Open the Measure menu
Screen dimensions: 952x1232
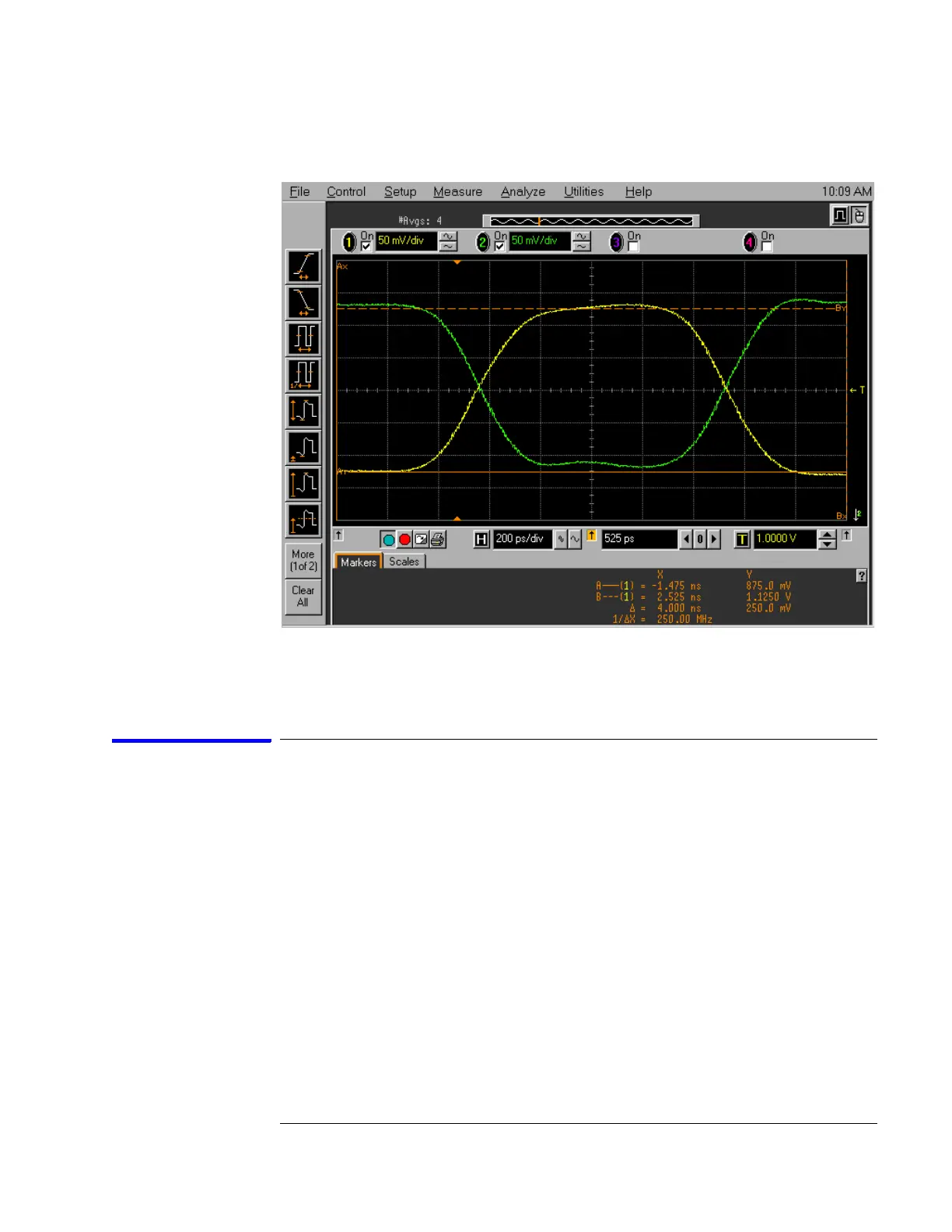click(457, 191)
